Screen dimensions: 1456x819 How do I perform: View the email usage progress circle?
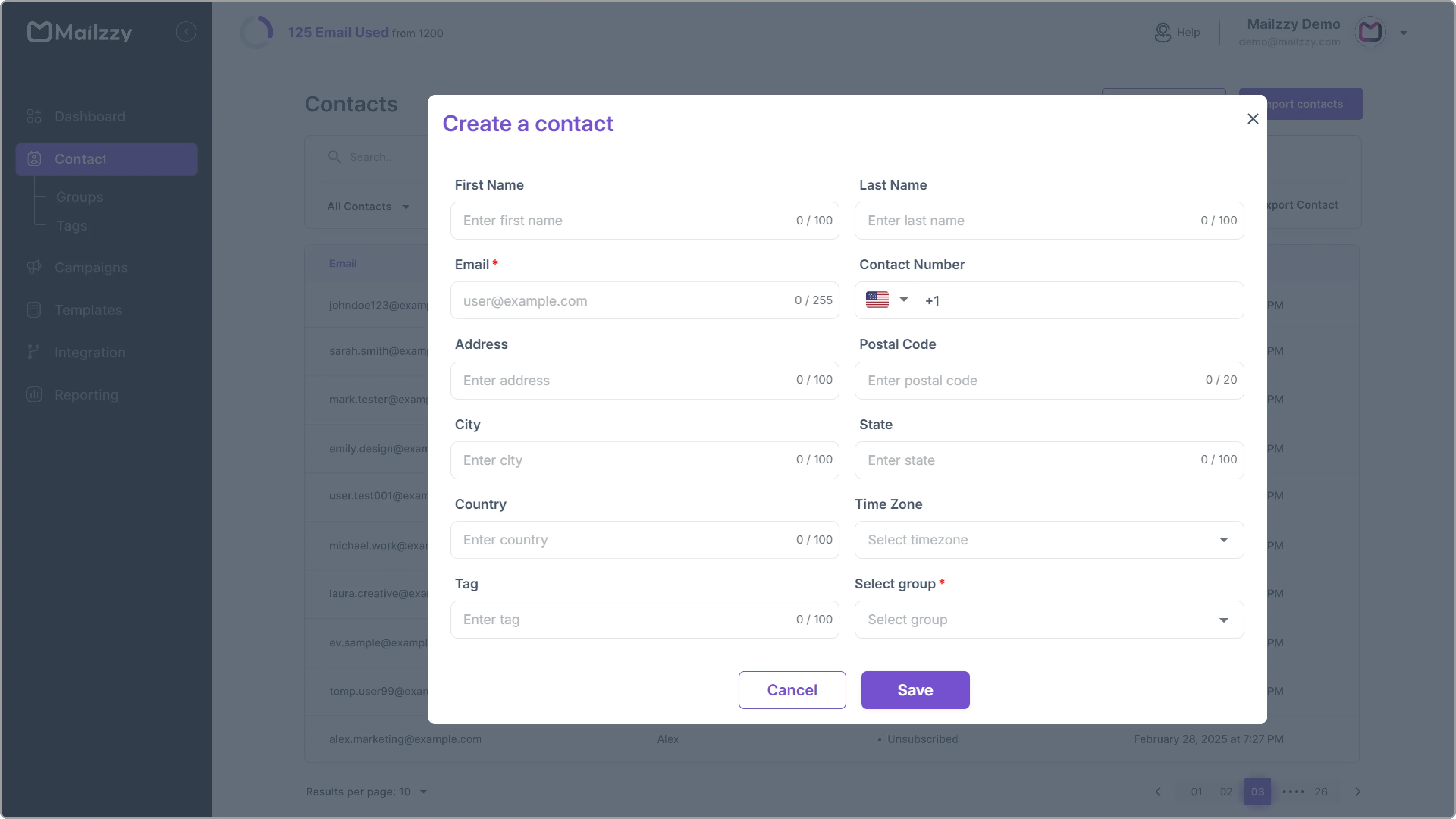point(256,32)
